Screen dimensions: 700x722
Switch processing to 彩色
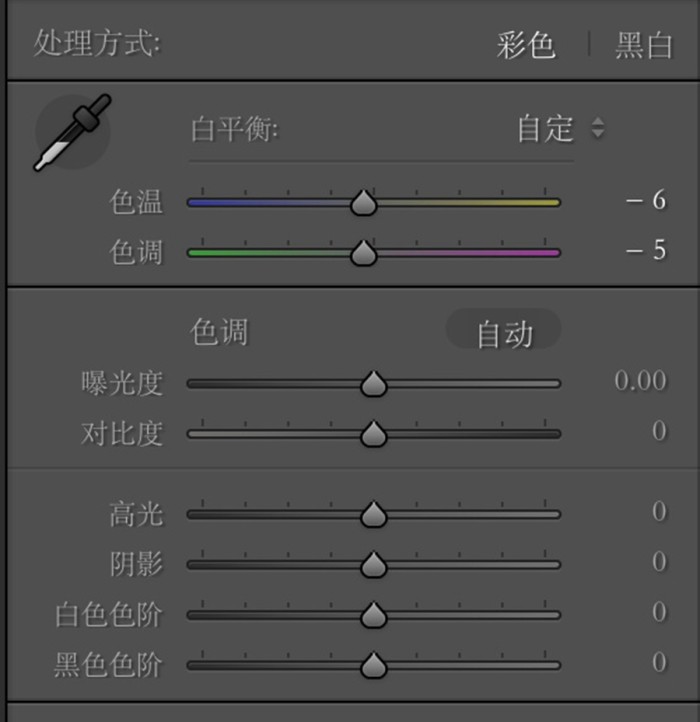(x=525, y=45)
